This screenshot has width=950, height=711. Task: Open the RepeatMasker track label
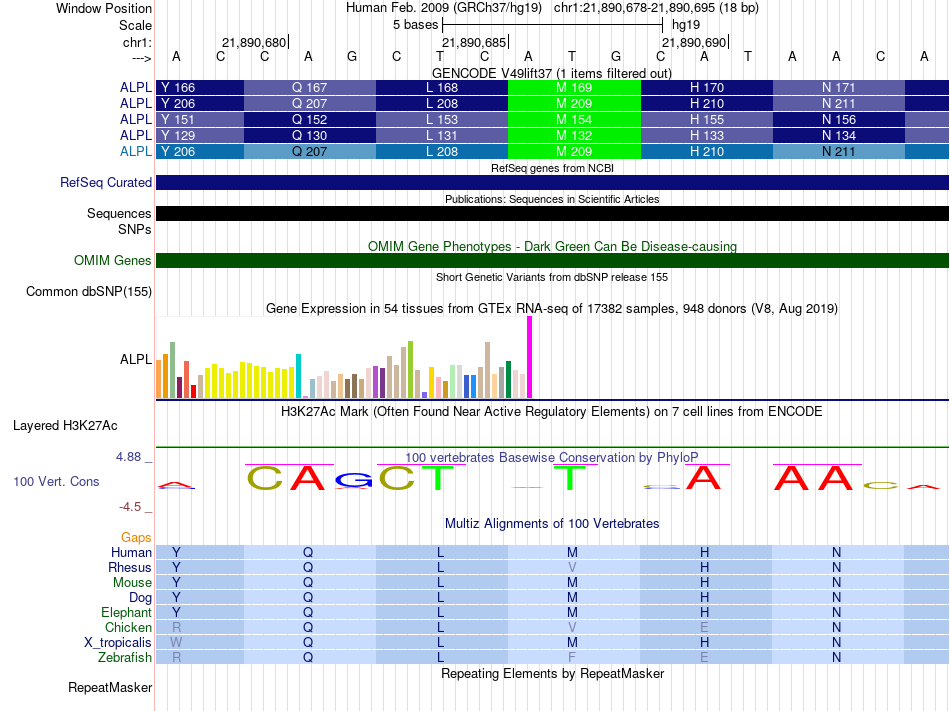[x=110, y=687]
